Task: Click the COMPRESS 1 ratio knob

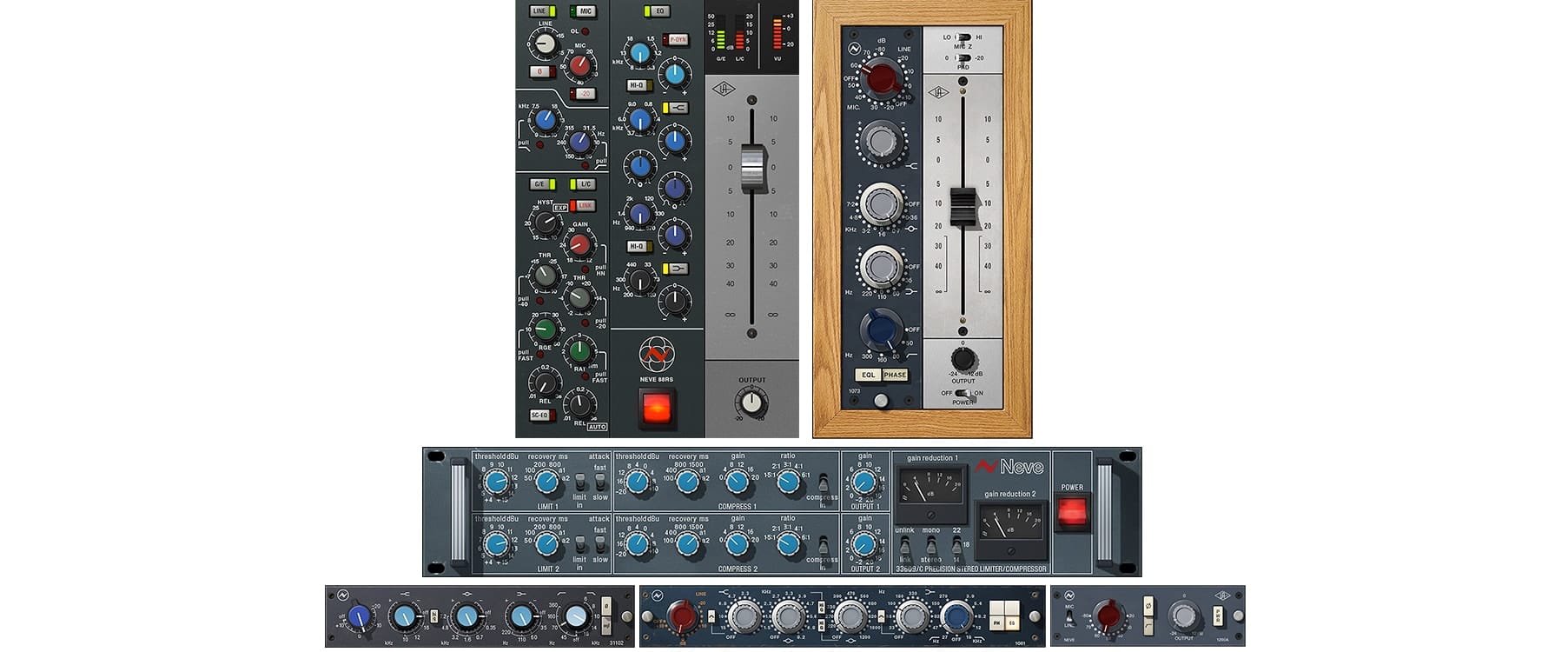Action: coord(788,482)
